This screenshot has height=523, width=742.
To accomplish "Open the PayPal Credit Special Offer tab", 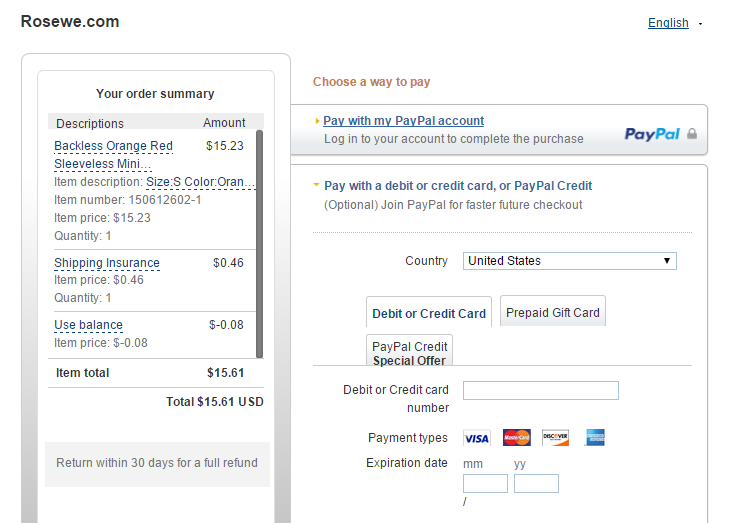I will coord(410,353).
